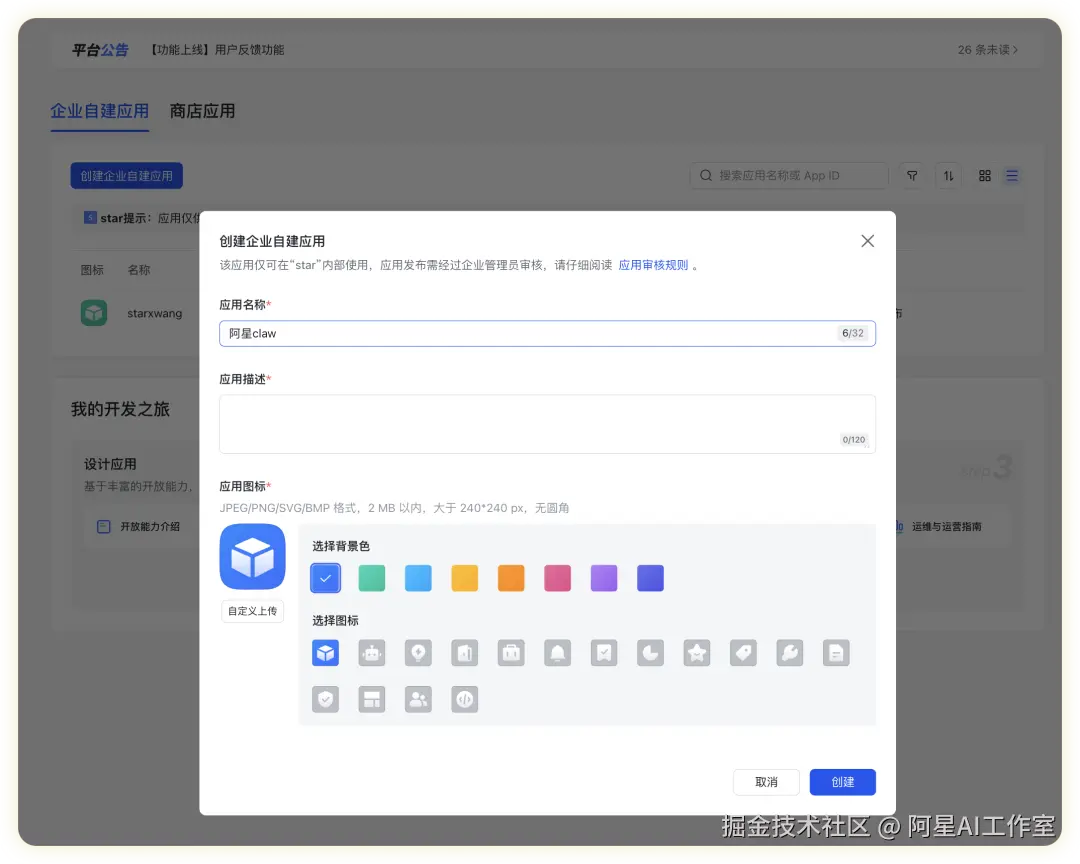1080x864 pixels.
Task: Select the approval checkmark document icon
Action: (x=604, y=652)
